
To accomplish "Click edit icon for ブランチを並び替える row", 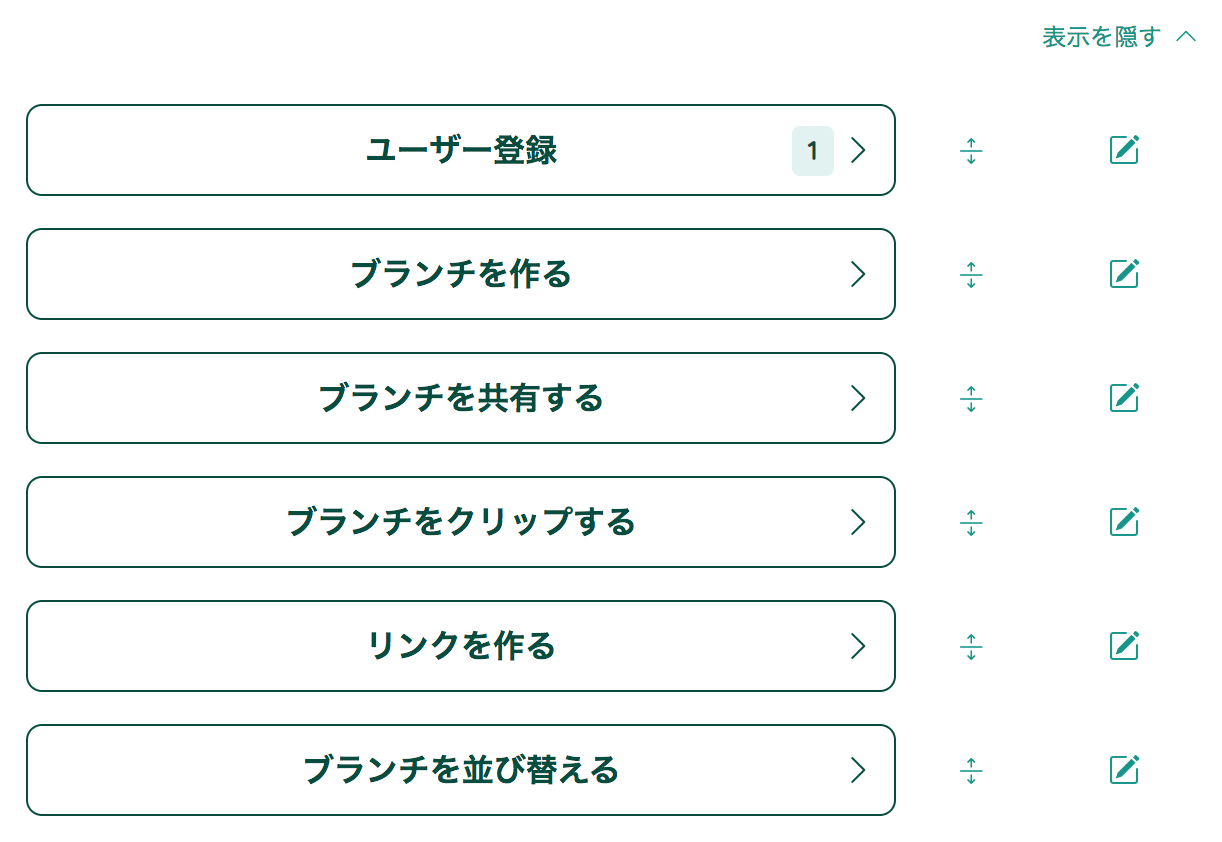I will 1124,770.
